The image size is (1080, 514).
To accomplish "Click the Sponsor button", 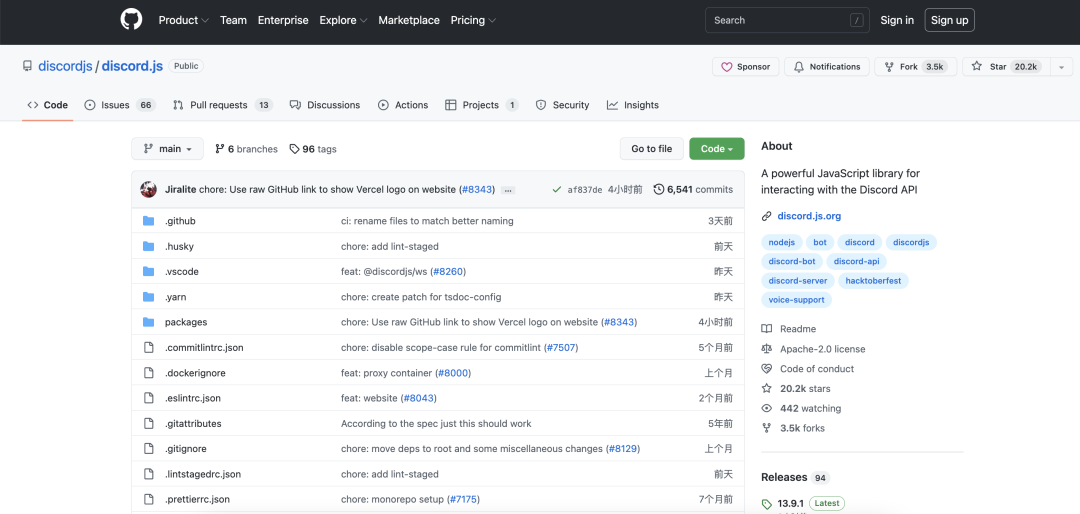I will (745, 67).
